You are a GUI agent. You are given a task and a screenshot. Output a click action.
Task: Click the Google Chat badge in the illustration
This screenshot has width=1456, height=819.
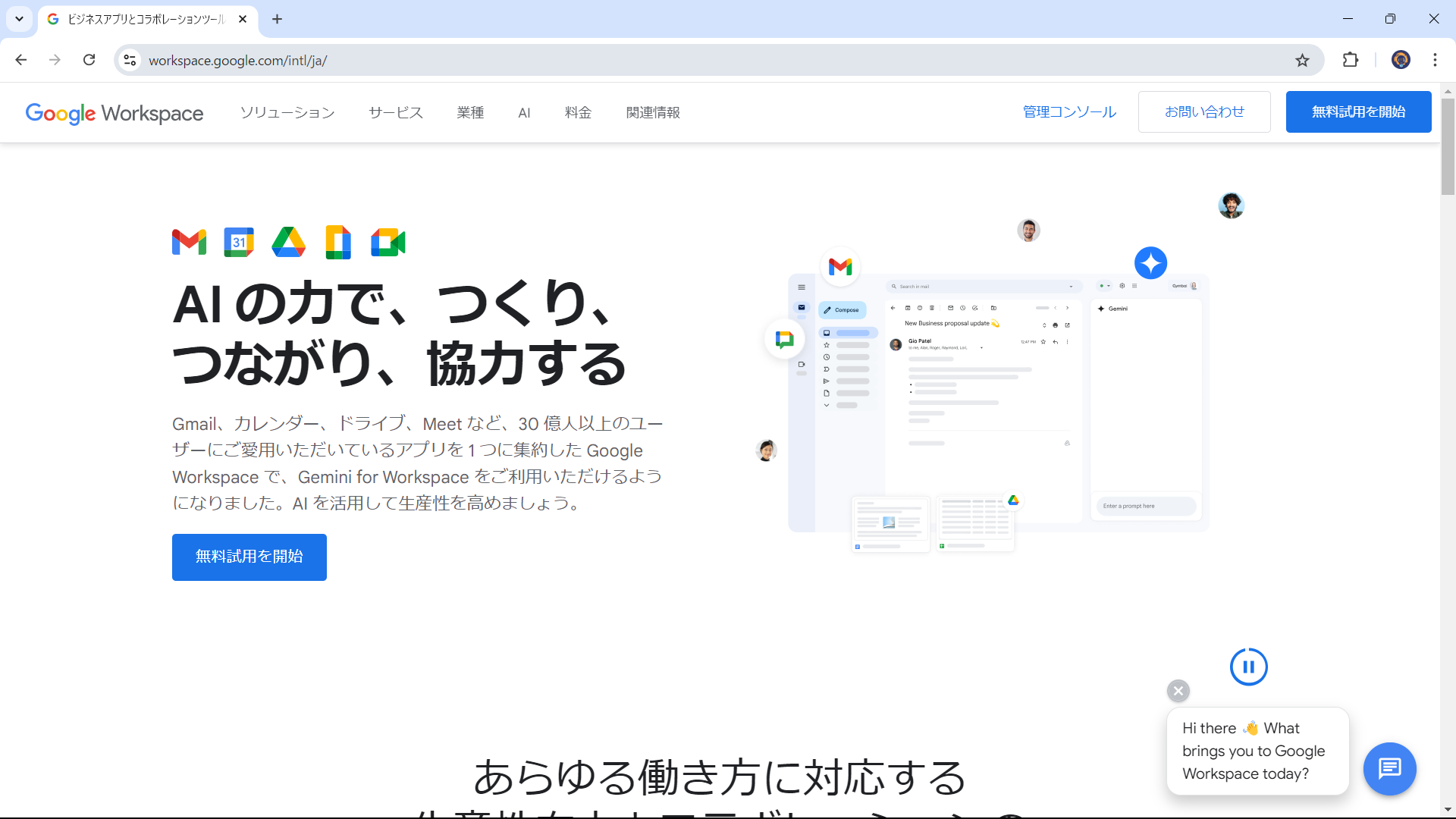click(x=784, y=339)
